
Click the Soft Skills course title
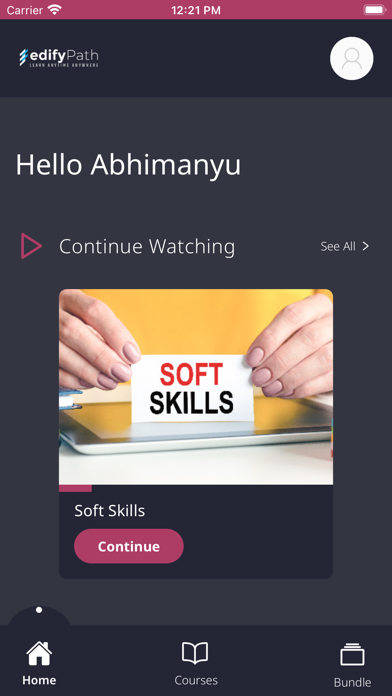click(x=110, y=510)
